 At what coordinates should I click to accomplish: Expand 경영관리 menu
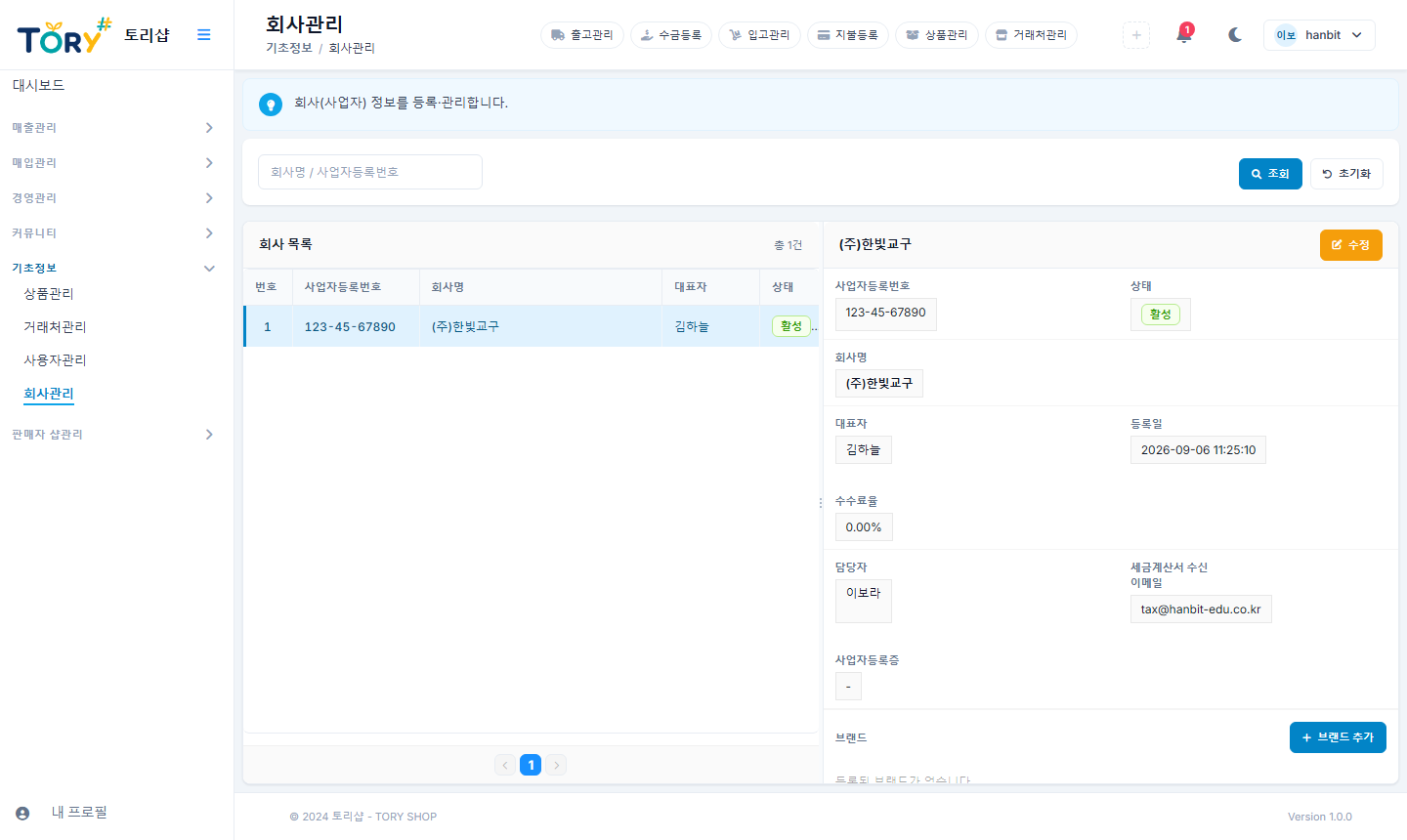click(x=113, y=198)
